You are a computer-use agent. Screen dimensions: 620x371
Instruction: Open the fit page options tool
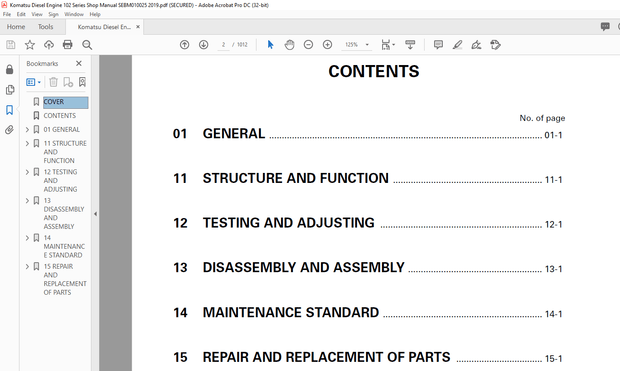coord(388,45)
